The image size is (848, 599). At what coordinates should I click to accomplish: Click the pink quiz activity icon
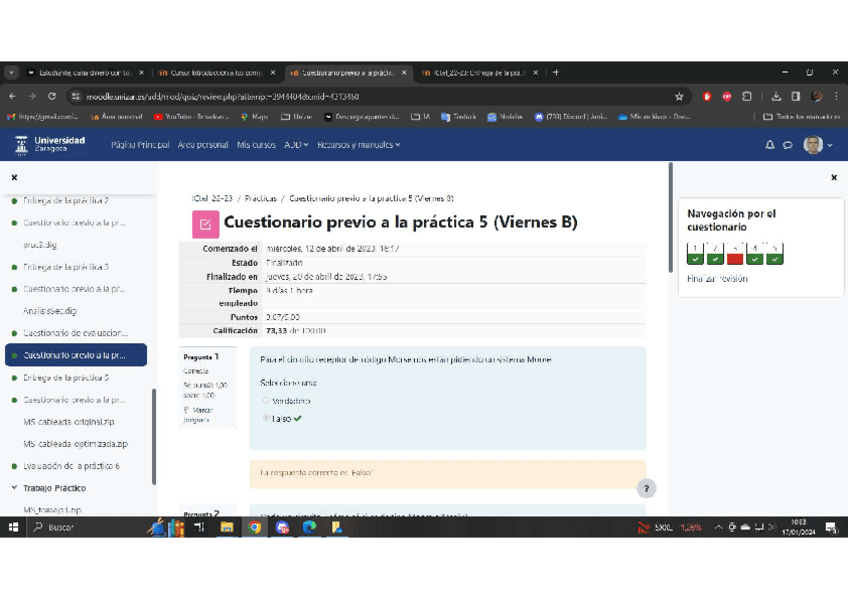[x=206, y=224]
